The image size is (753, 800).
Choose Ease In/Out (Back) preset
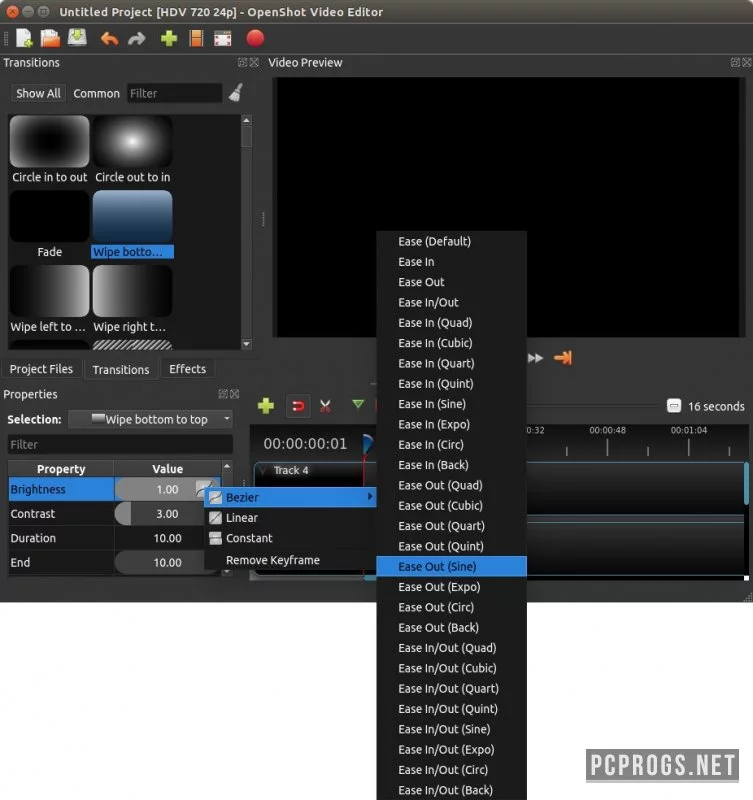pyautogui.click(x=451, y=790)
